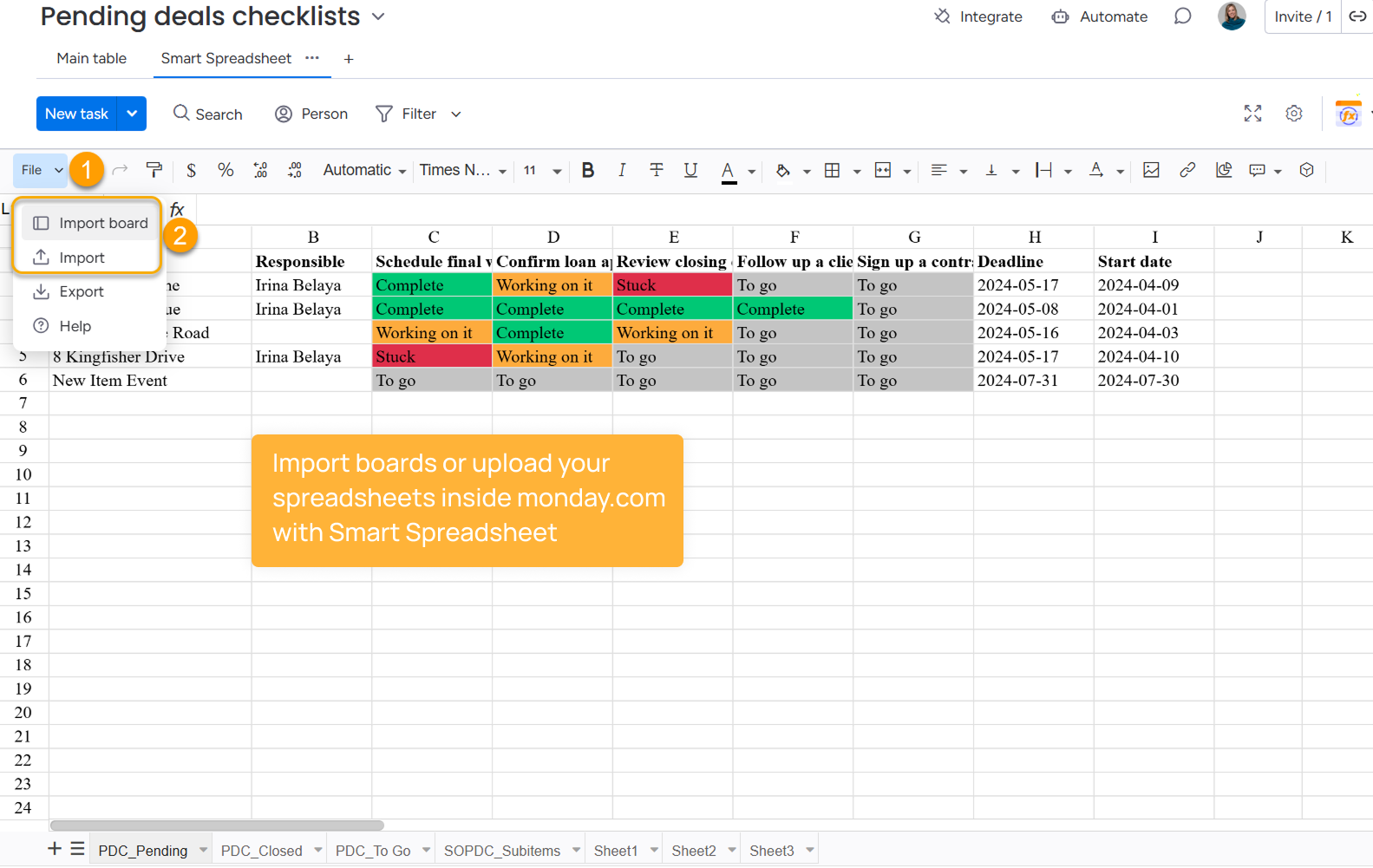Expand the New task dropdown arrow

click(132, 114)
